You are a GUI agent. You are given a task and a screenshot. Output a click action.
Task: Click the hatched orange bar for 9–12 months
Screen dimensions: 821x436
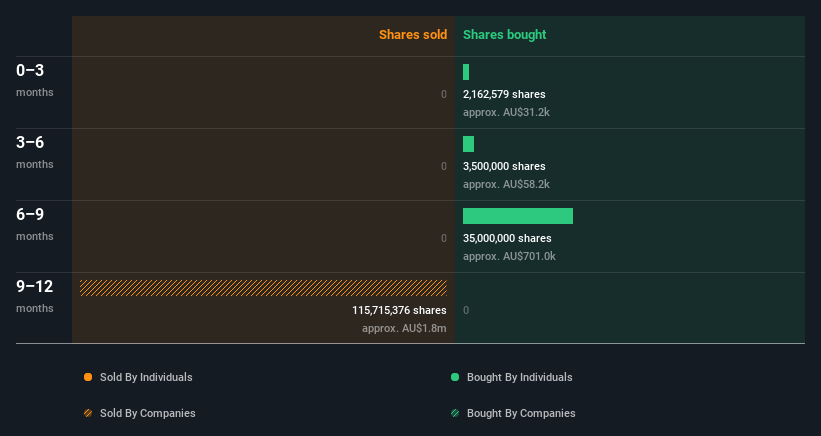coord(263,288)
